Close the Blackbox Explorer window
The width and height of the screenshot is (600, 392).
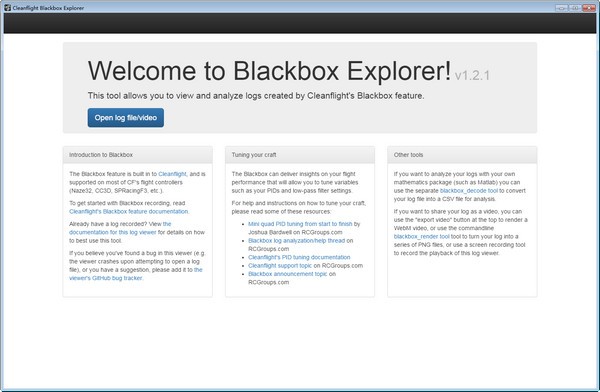pos(589,8)
